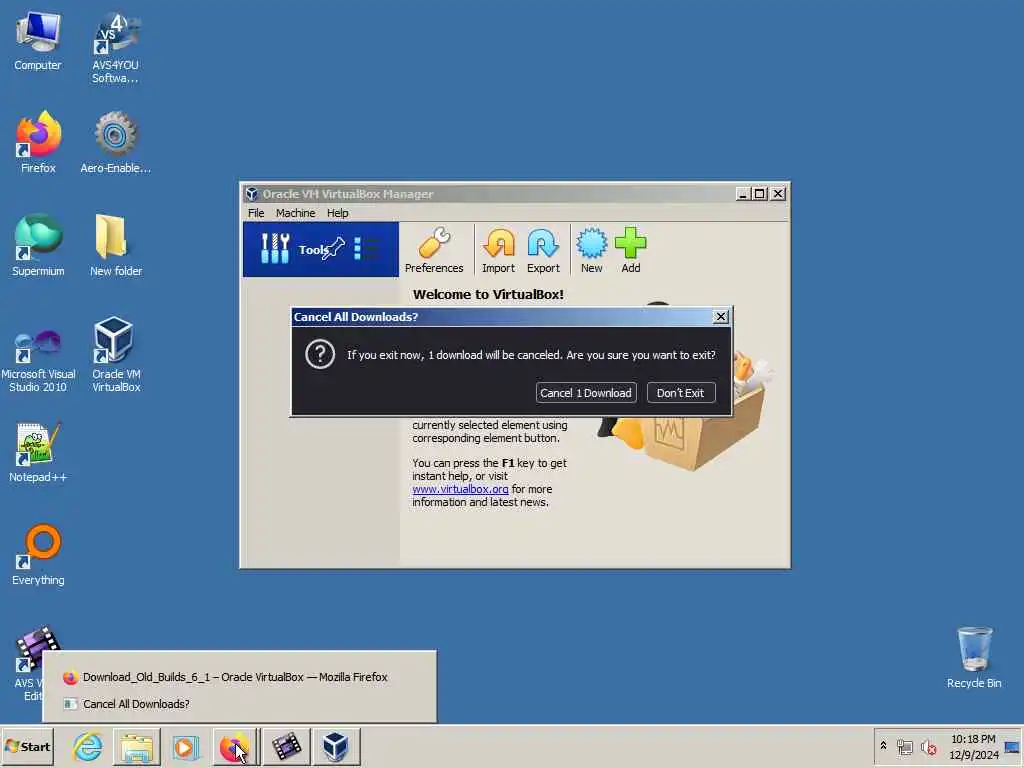
Task: Open Windows Media Player taskbar icon
Action: point(185,746)
